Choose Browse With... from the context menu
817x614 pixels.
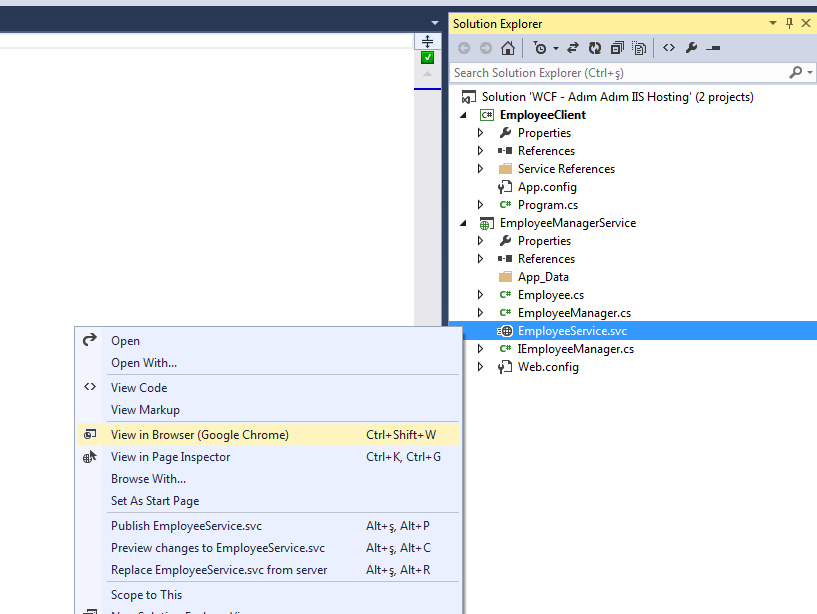pyautogui.click(x=268, y=478)
